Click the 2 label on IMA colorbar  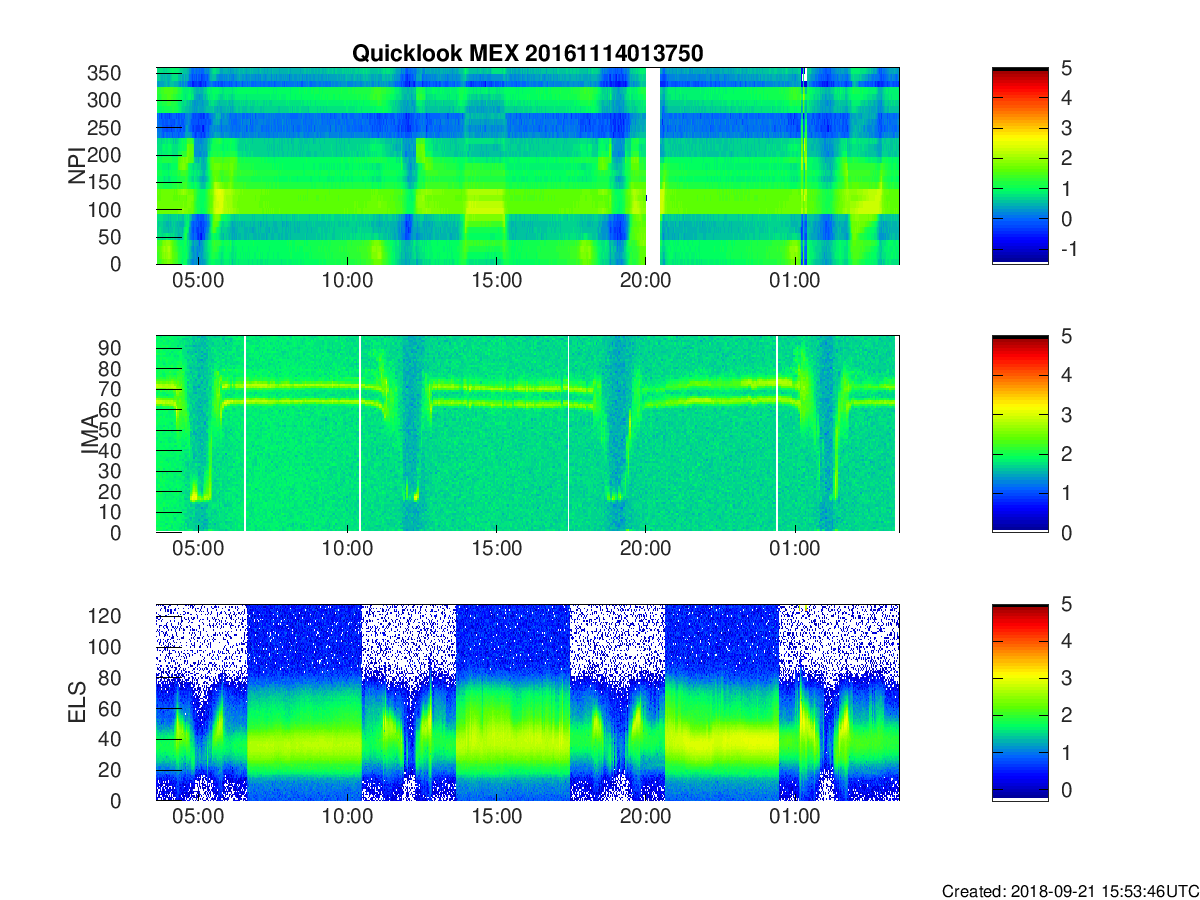point(1065,454)
